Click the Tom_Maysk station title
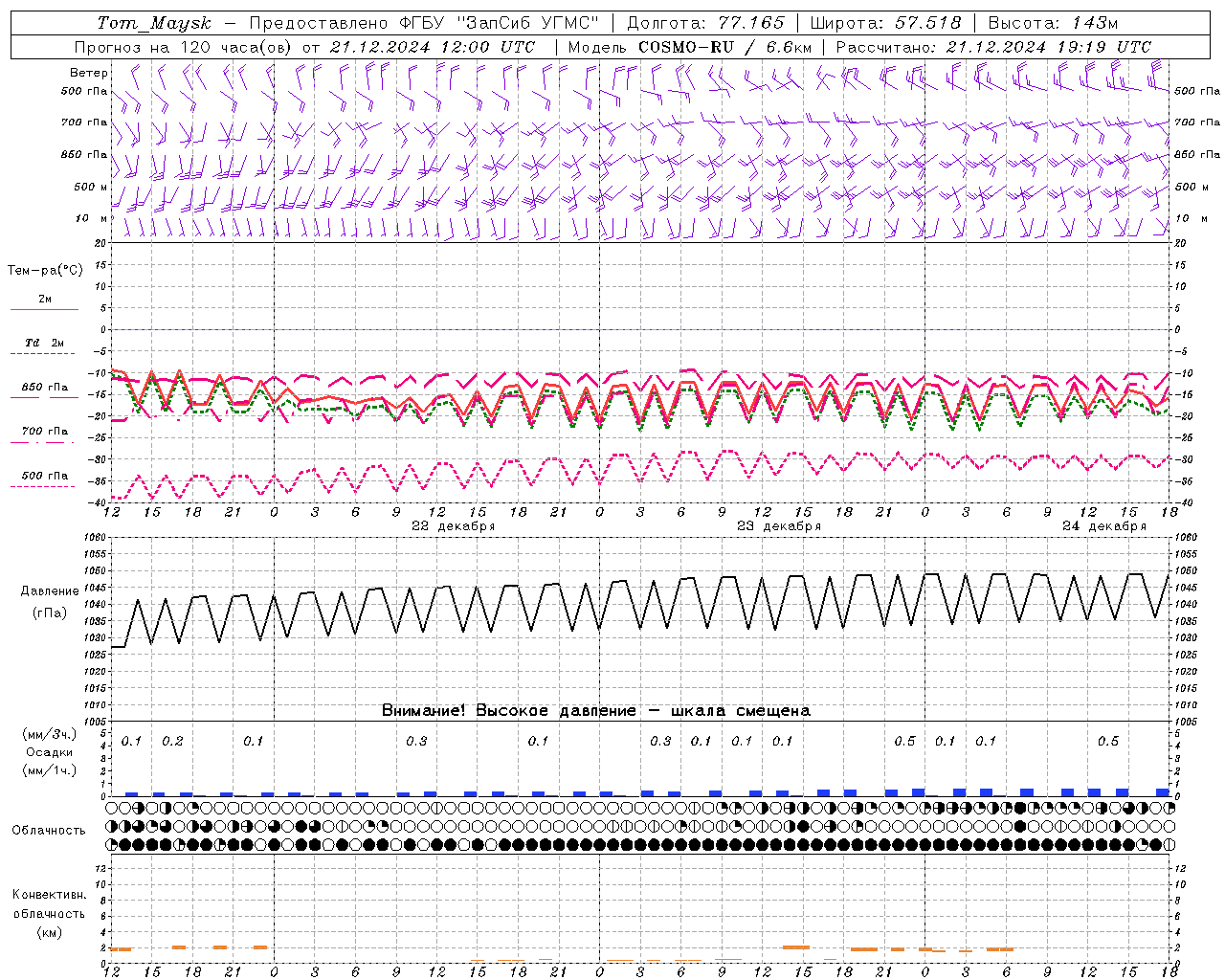The width and height of the screenshot is (1225, 980). point(154,23)
